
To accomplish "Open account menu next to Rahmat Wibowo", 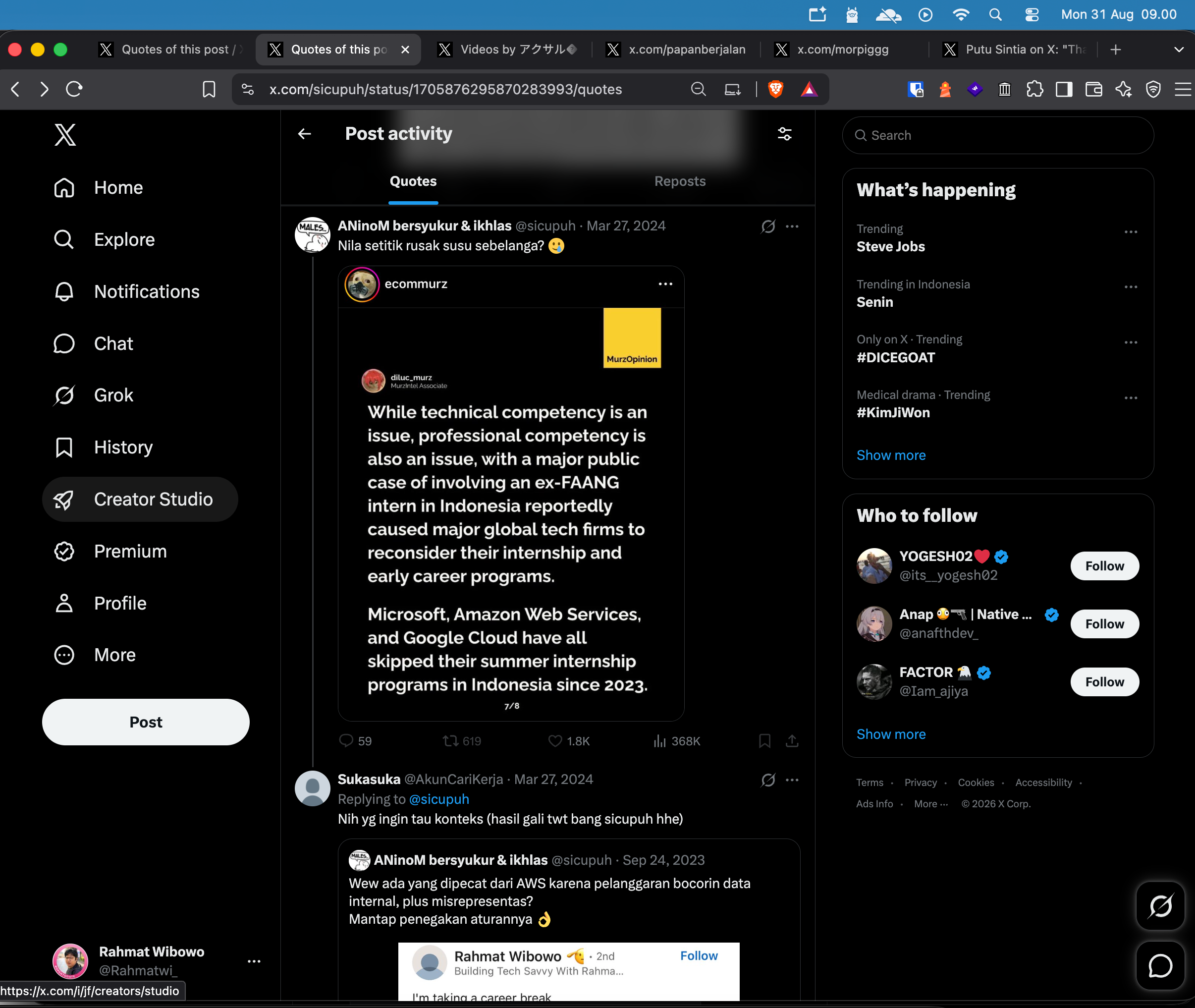I will pos(254,961).
